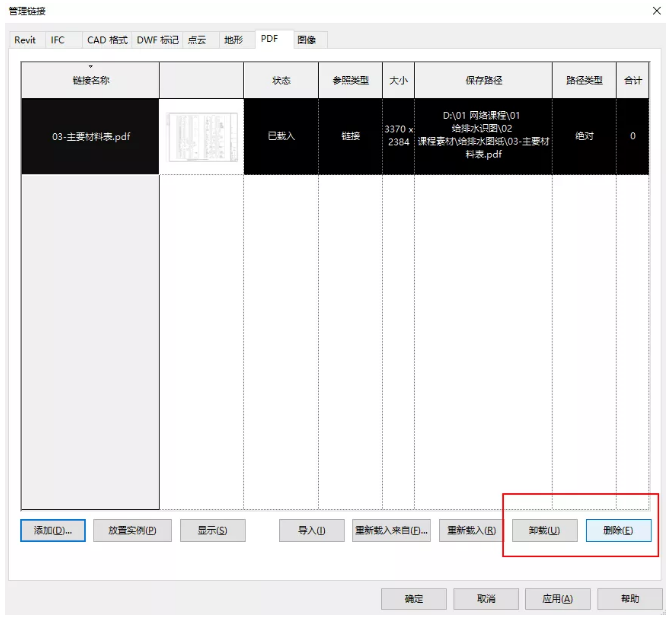The height and width of the screenshot is (620, 669).
Task: Click the 重新载入来自(F)... button
Action: pyautogui.click(x=391, y=530)
